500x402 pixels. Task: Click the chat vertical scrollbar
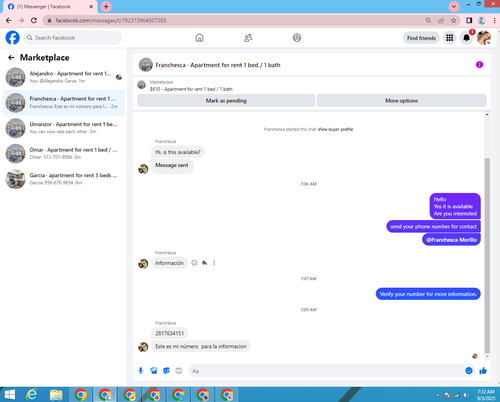click(487, 255)
